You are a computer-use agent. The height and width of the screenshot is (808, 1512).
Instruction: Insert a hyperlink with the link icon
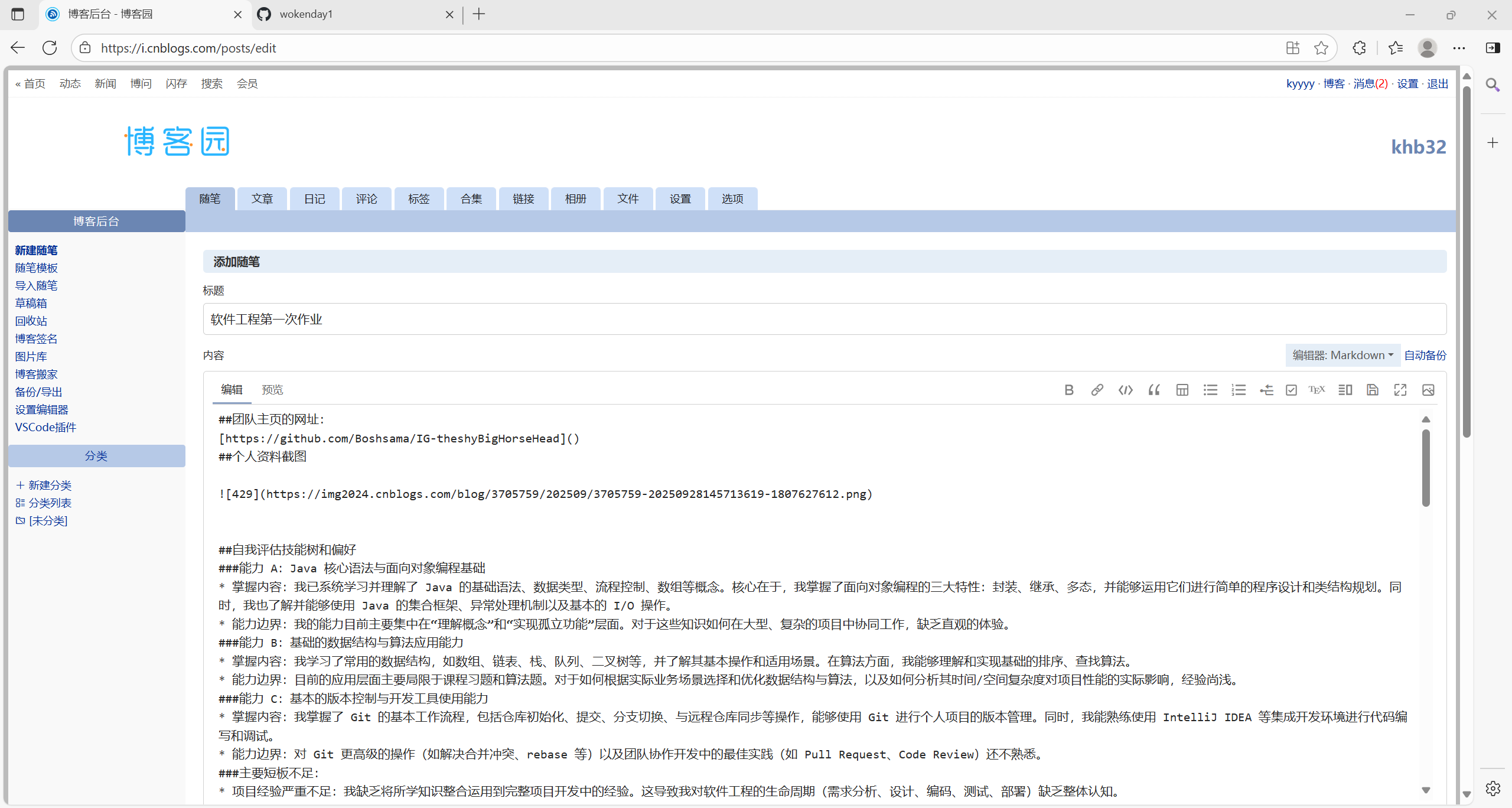tap(1097, 390)
